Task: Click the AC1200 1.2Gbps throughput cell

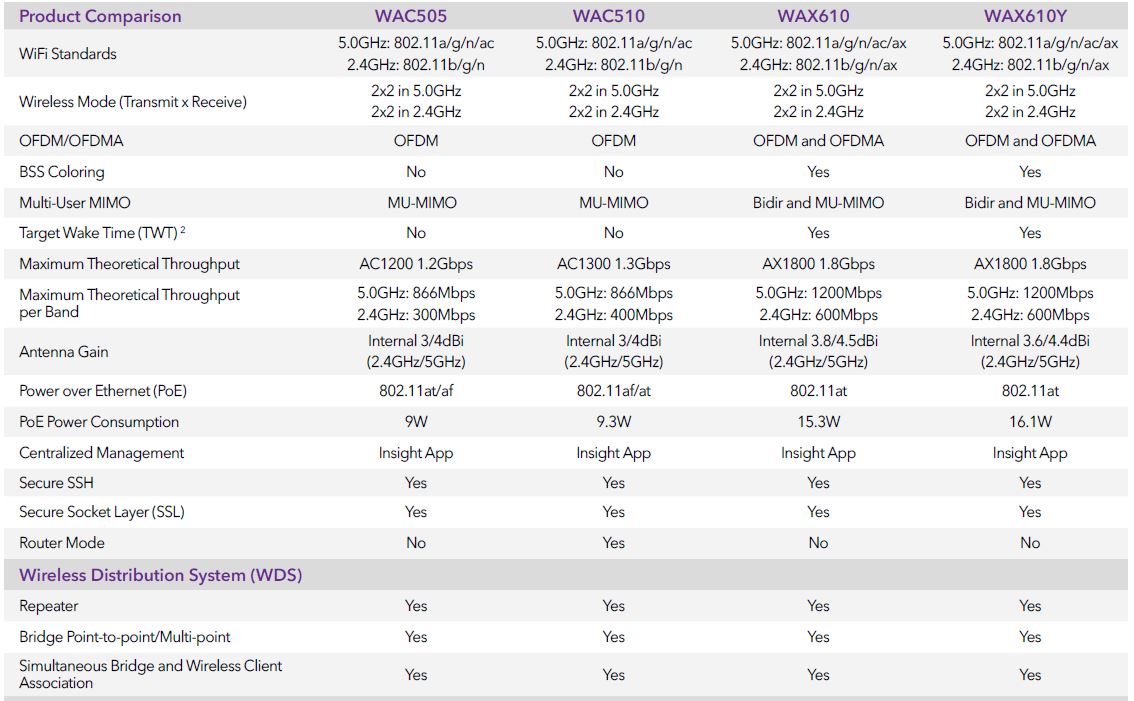Action: 416,264
